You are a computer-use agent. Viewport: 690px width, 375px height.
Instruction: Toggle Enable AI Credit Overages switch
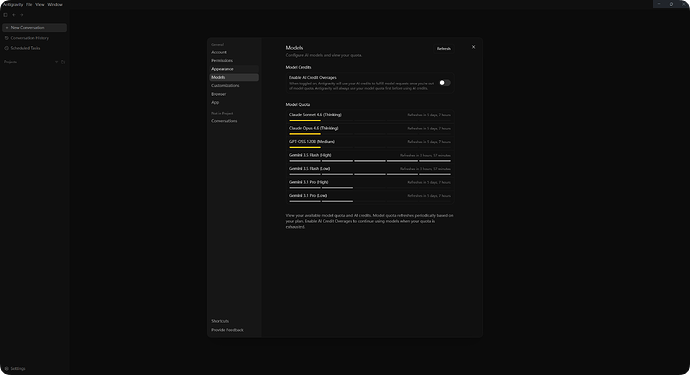pos(444,83)
